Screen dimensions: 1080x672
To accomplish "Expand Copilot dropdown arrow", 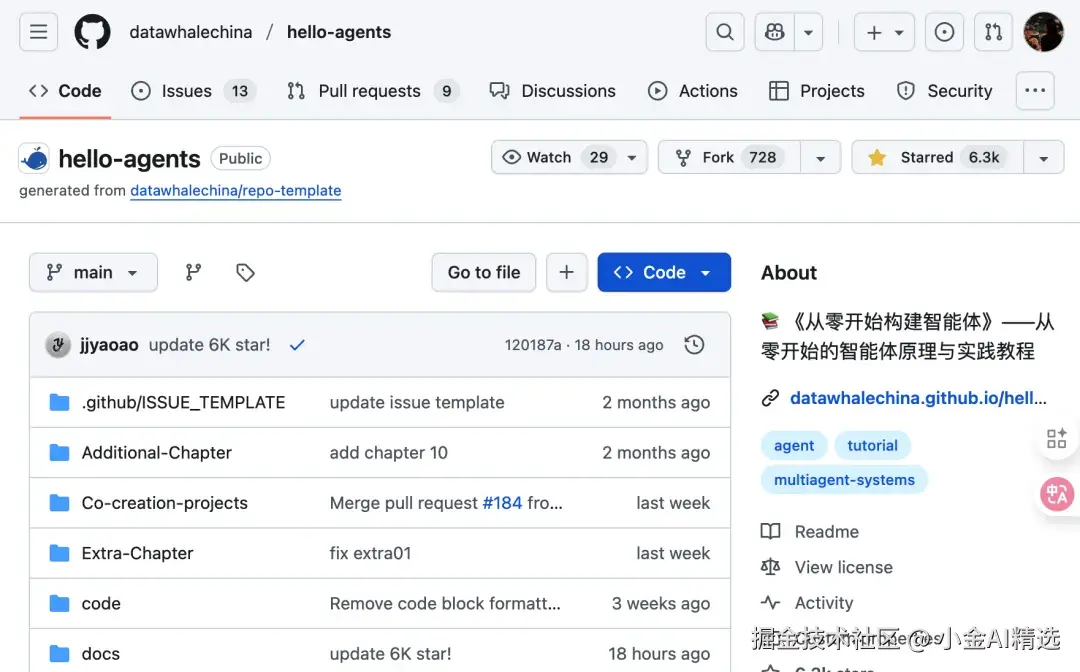I will coord(809,32).
